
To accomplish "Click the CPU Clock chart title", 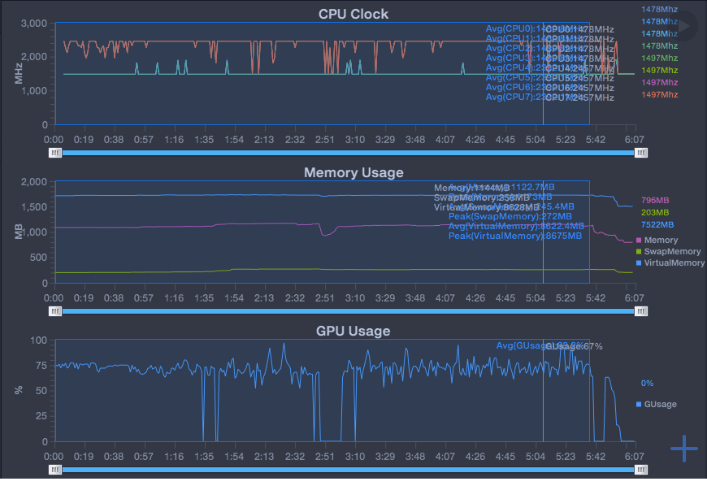I will [353, 14].
